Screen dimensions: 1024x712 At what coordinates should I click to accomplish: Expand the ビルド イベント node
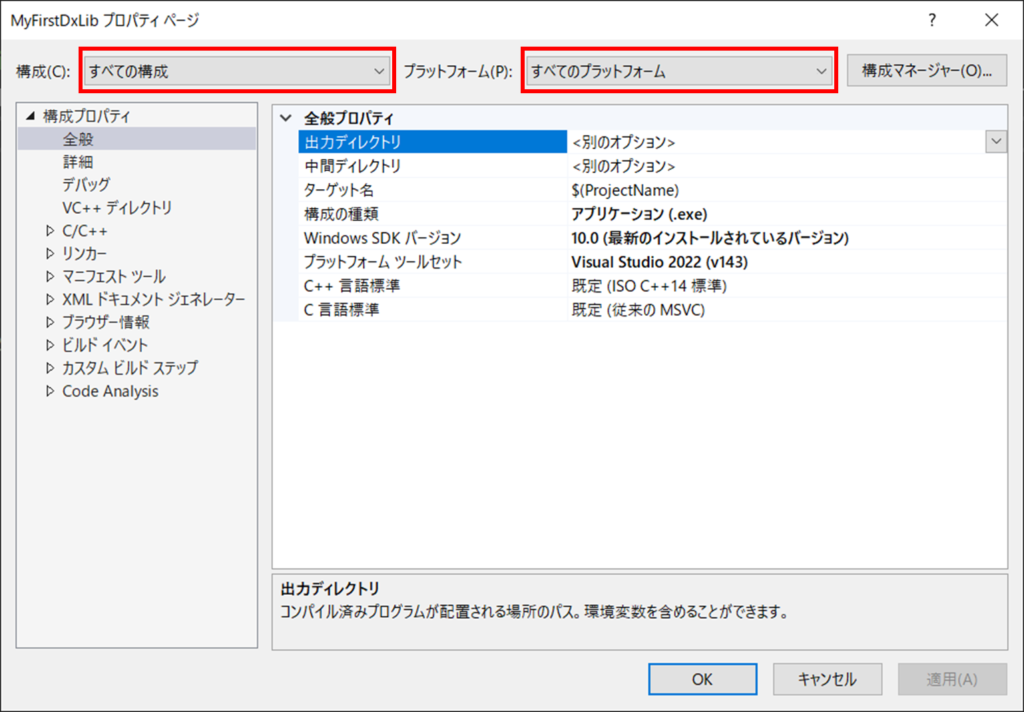tap(51, 345)
